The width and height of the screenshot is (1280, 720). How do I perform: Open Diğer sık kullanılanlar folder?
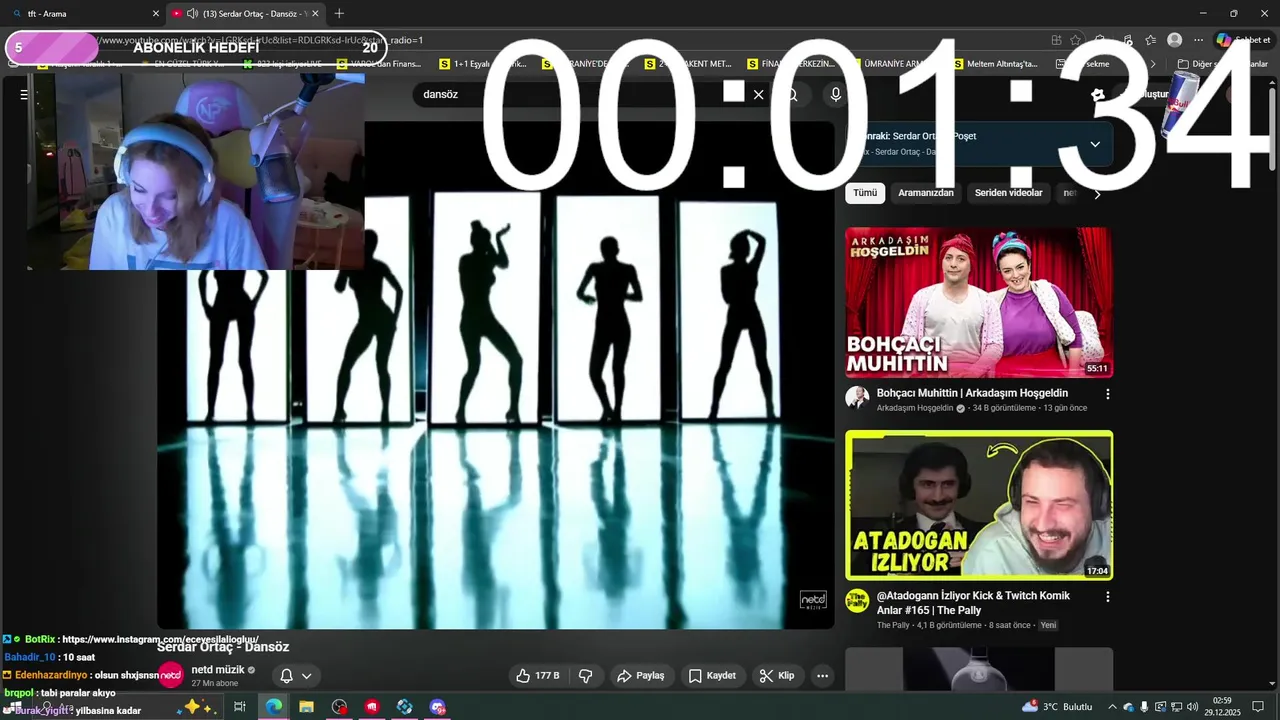click(1222, 64)
